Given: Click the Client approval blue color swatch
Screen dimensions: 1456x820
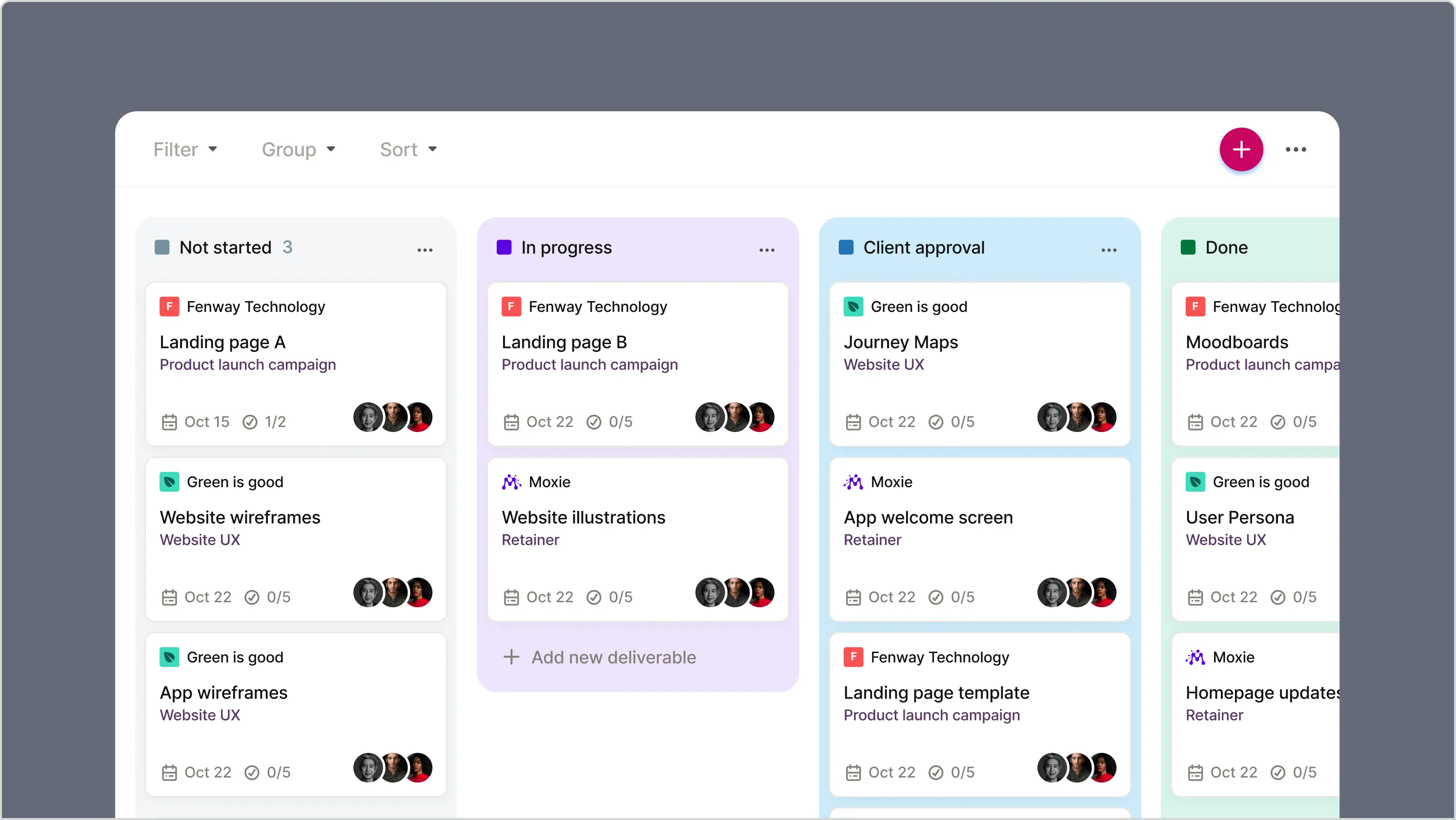Looking at the screenshot, I should tap(846, 247).
